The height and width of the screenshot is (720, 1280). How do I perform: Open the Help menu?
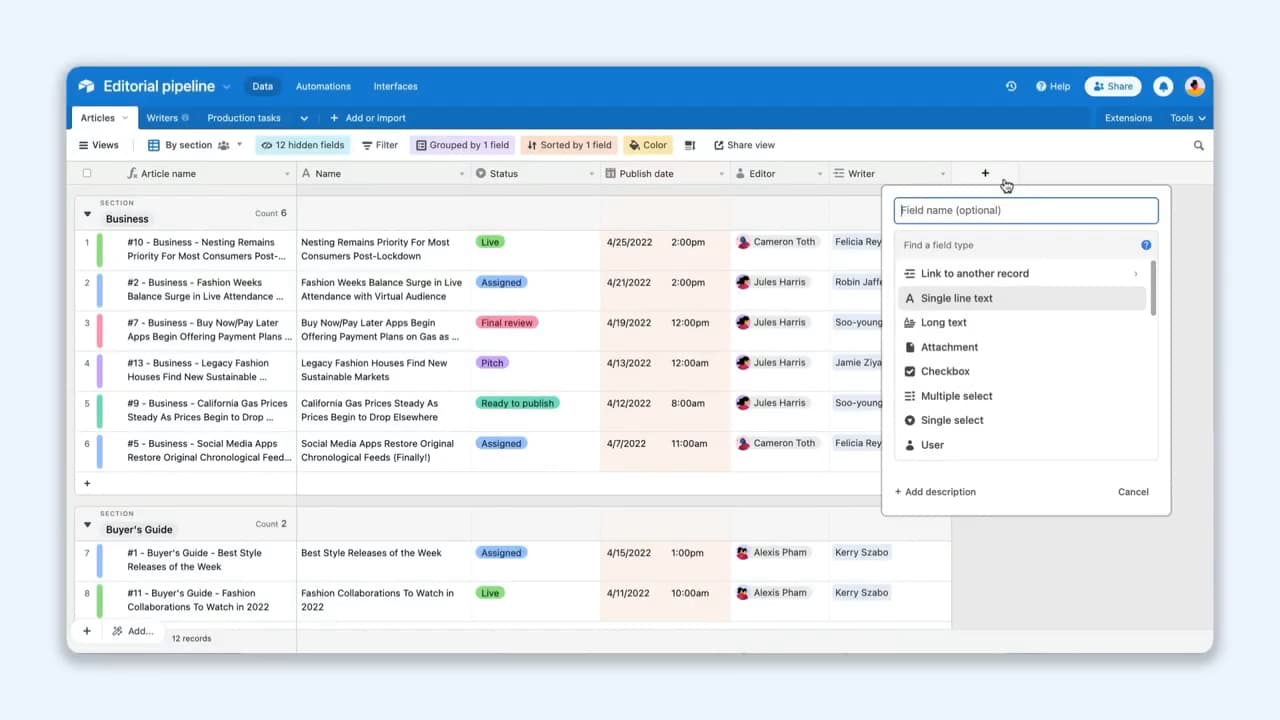coord(1053,86)
